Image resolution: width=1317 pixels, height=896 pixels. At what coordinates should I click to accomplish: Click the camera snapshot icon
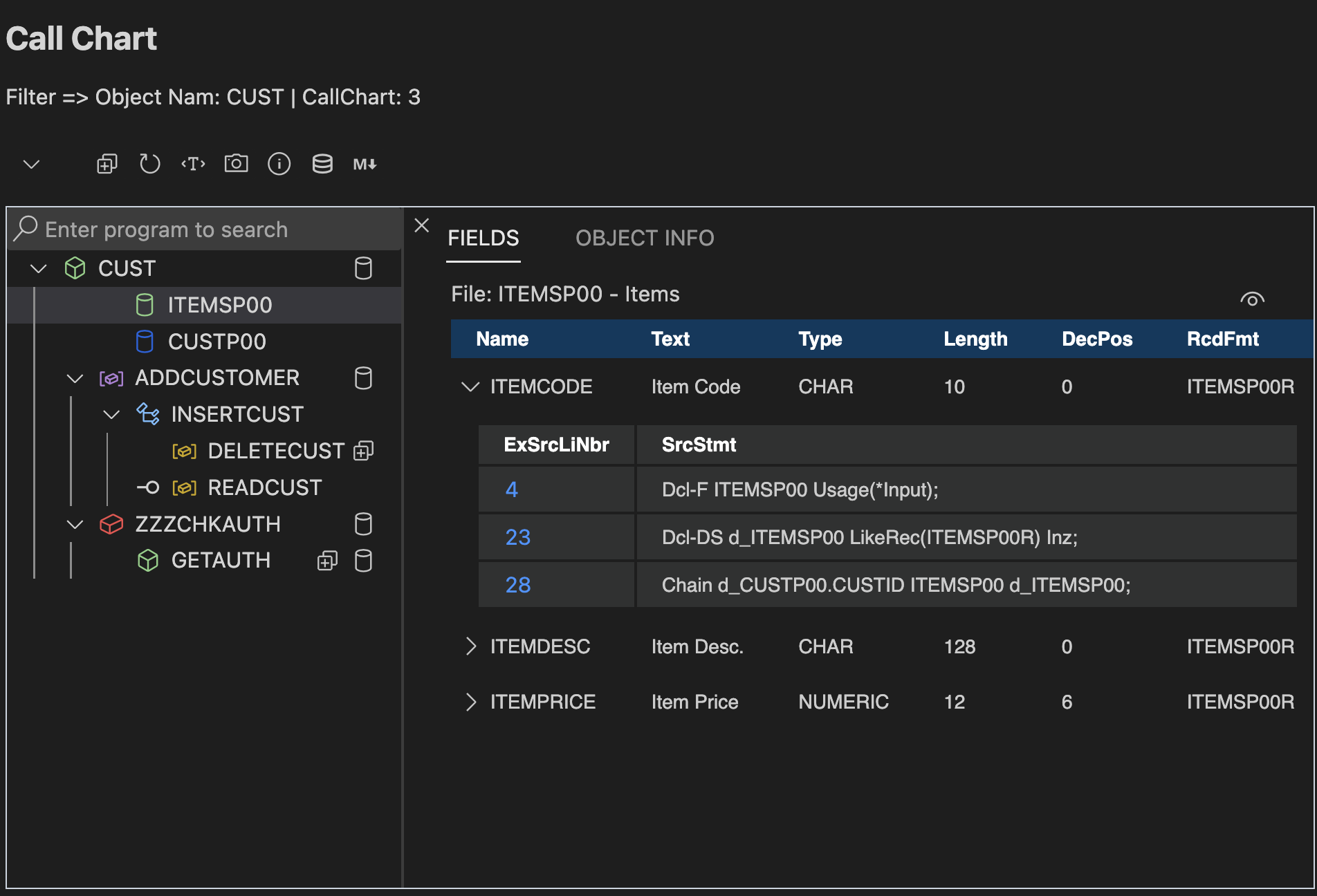[236, 164]
